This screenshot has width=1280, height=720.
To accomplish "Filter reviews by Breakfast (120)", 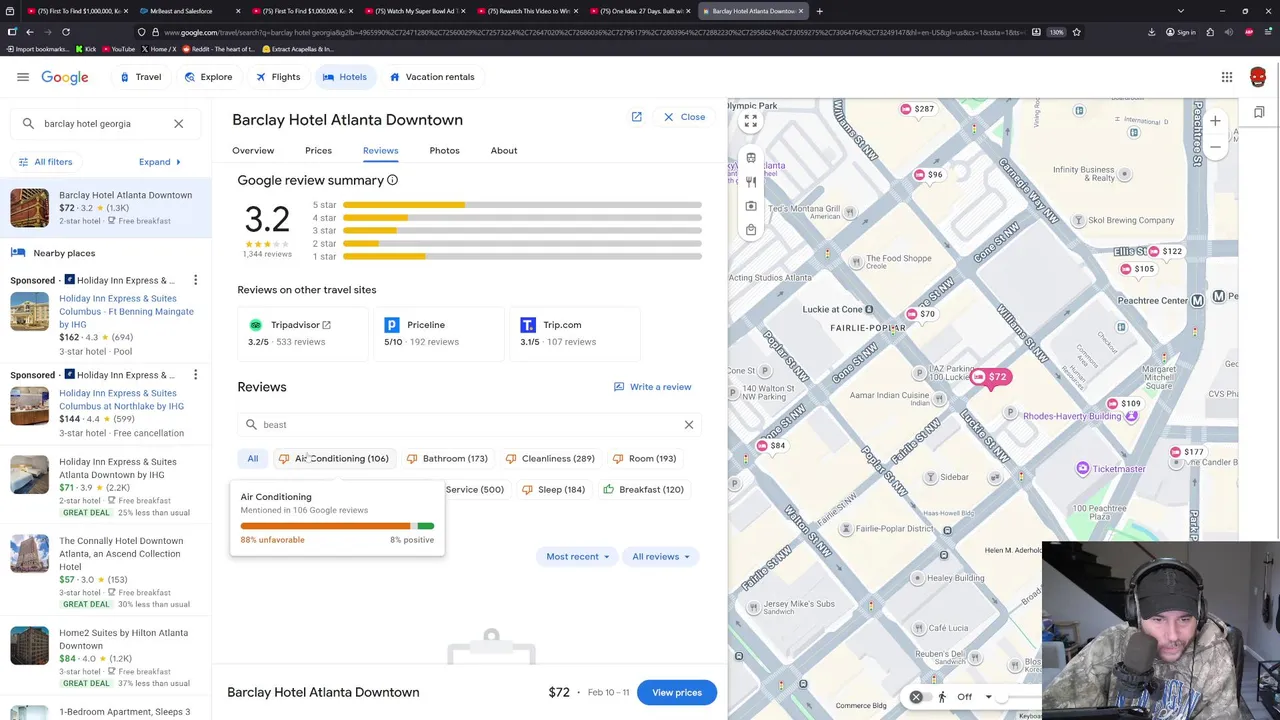I will coord(643,489).
